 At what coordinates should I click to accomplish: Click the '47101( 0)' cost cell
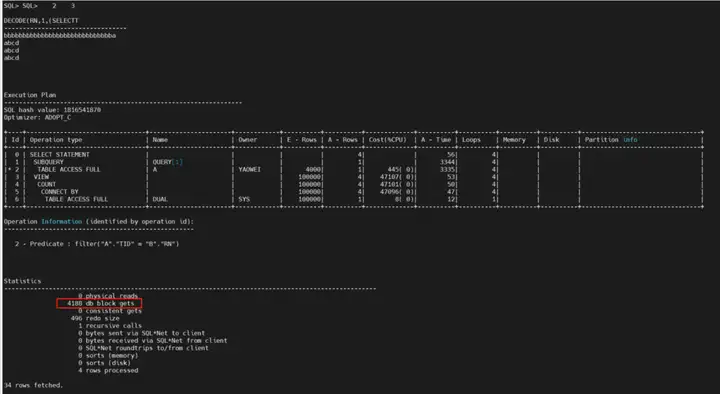(x=397, y=184)
